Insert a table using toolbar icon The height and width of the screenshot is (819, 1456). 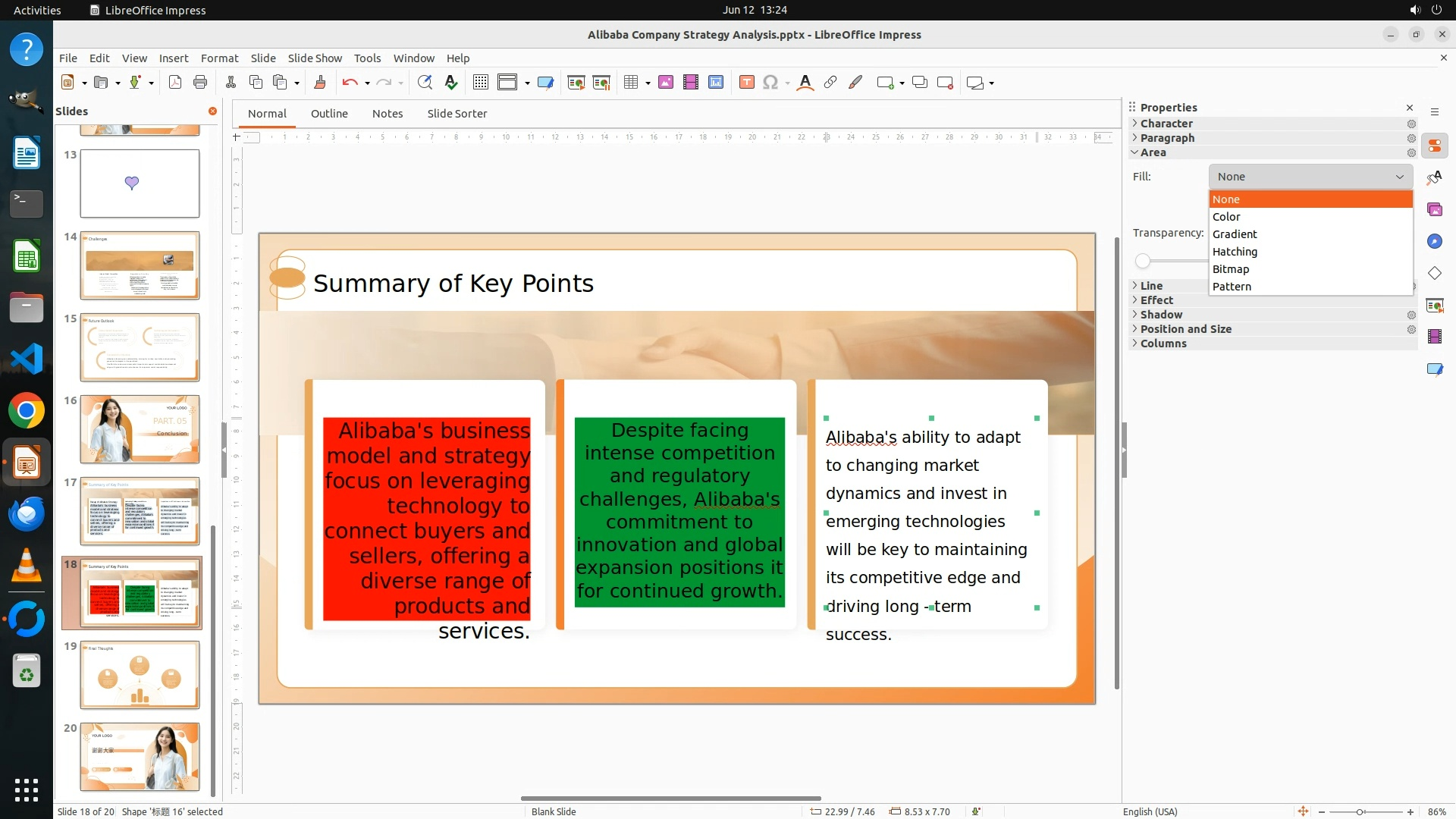point(631,83)
